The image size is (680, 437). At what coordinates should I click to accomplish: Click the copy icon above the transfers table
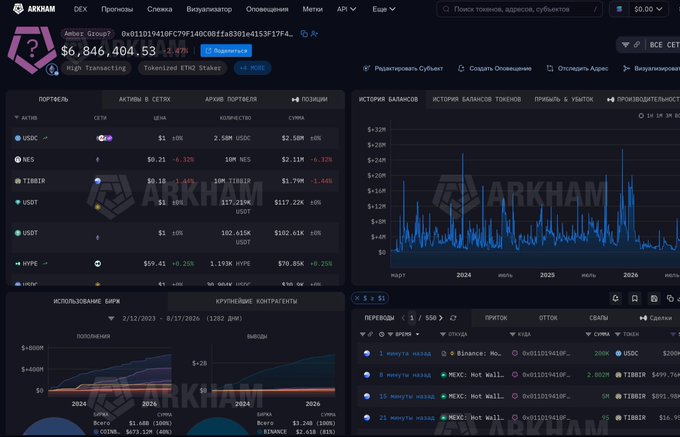(x=670, y=298)
